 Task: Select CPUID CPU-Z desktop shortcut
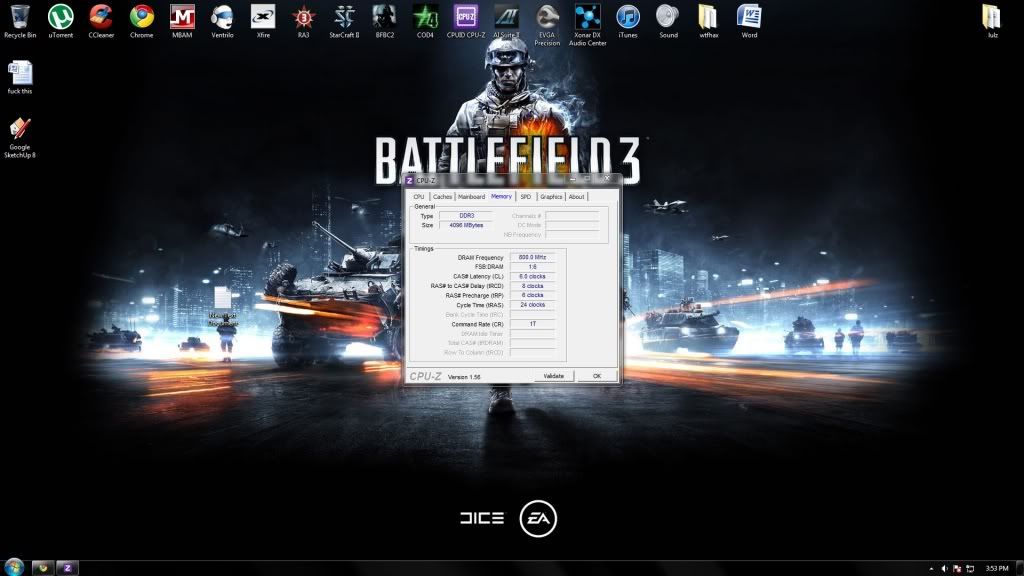[466, 21]
